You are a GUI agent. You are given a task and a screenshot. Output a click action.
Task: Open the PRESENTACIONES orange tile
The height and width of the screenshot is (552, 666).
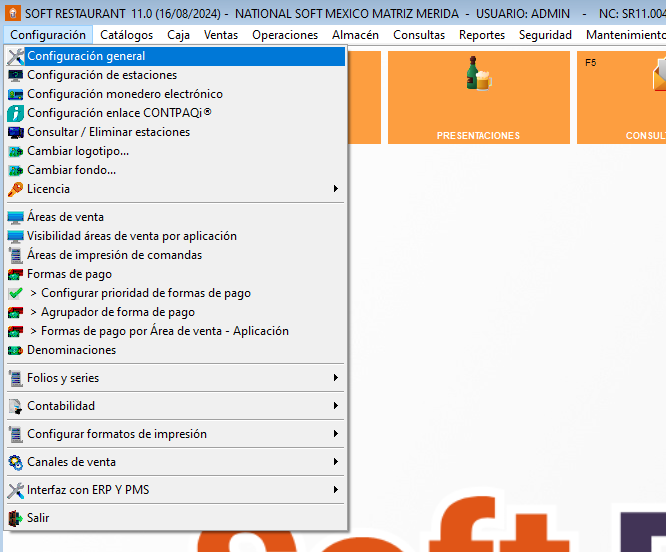tap(479, 98)
